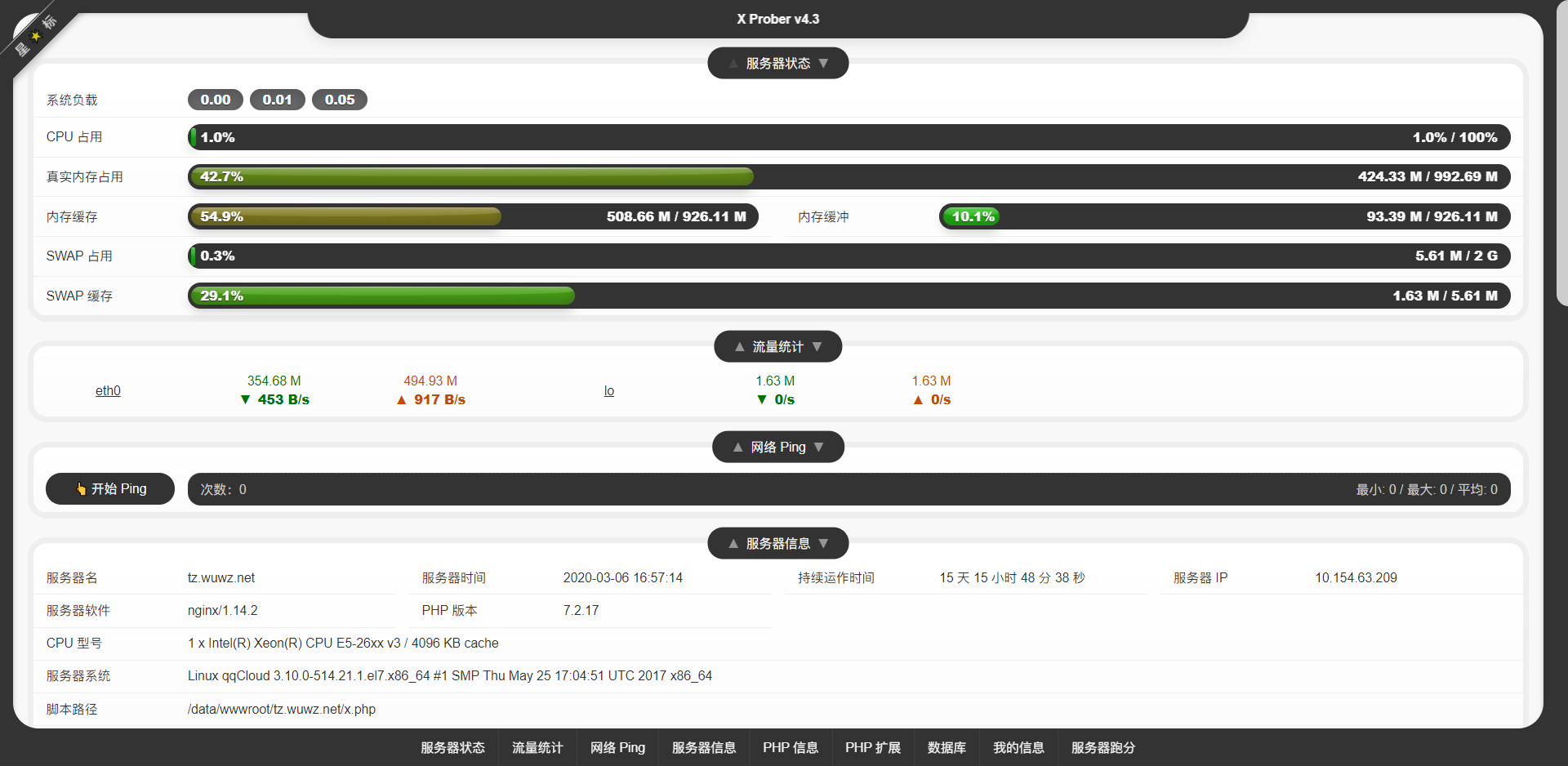
Task: Click down arrow beside 流量统计 header
Action: (x=817, y=347)
